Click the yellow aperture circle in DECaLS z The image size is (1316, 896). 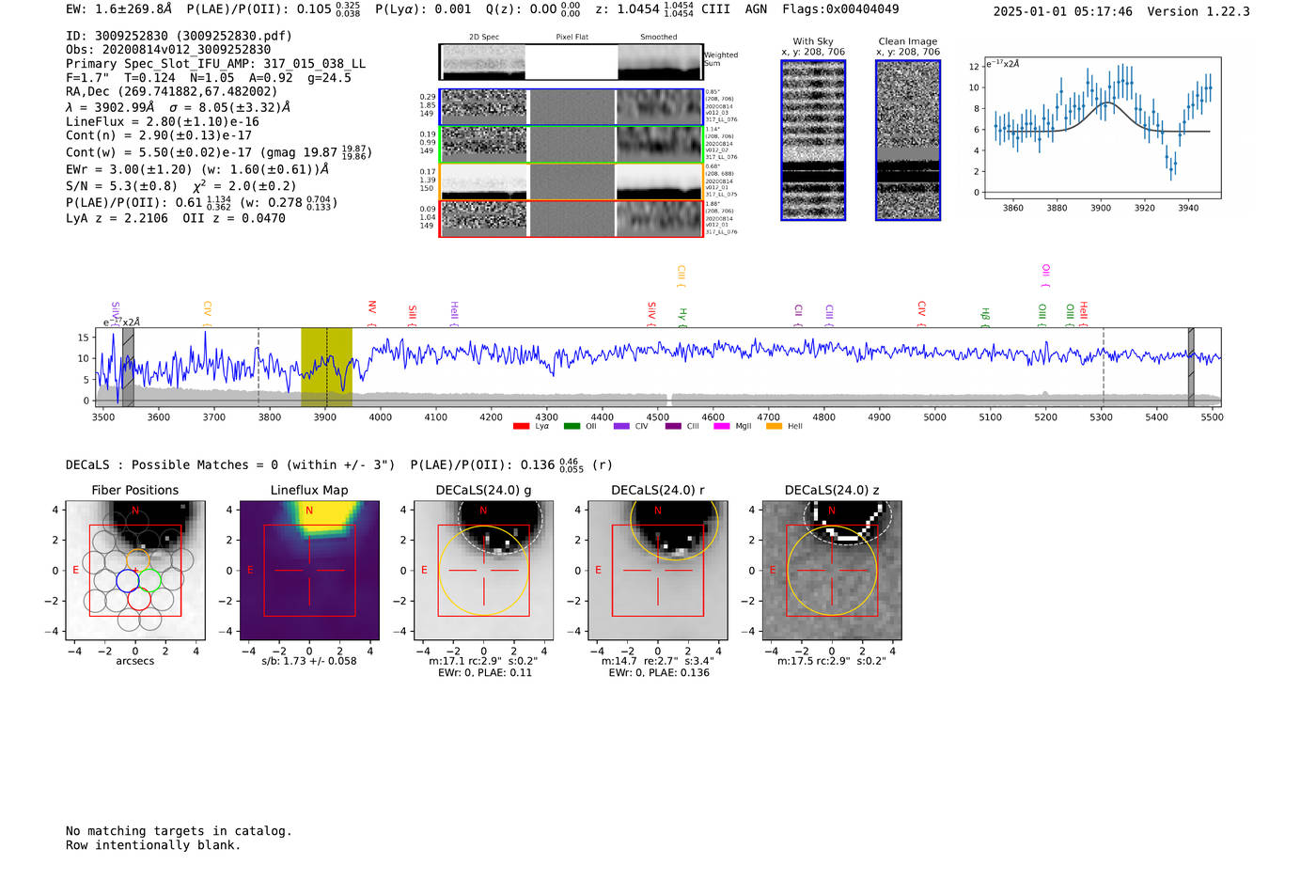(x=831, y=571)
